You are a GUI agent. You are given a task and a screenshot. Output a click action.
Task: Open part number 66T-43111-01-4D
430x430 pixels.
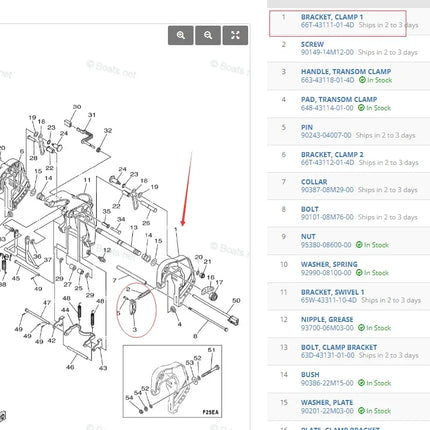coord(327,25)
